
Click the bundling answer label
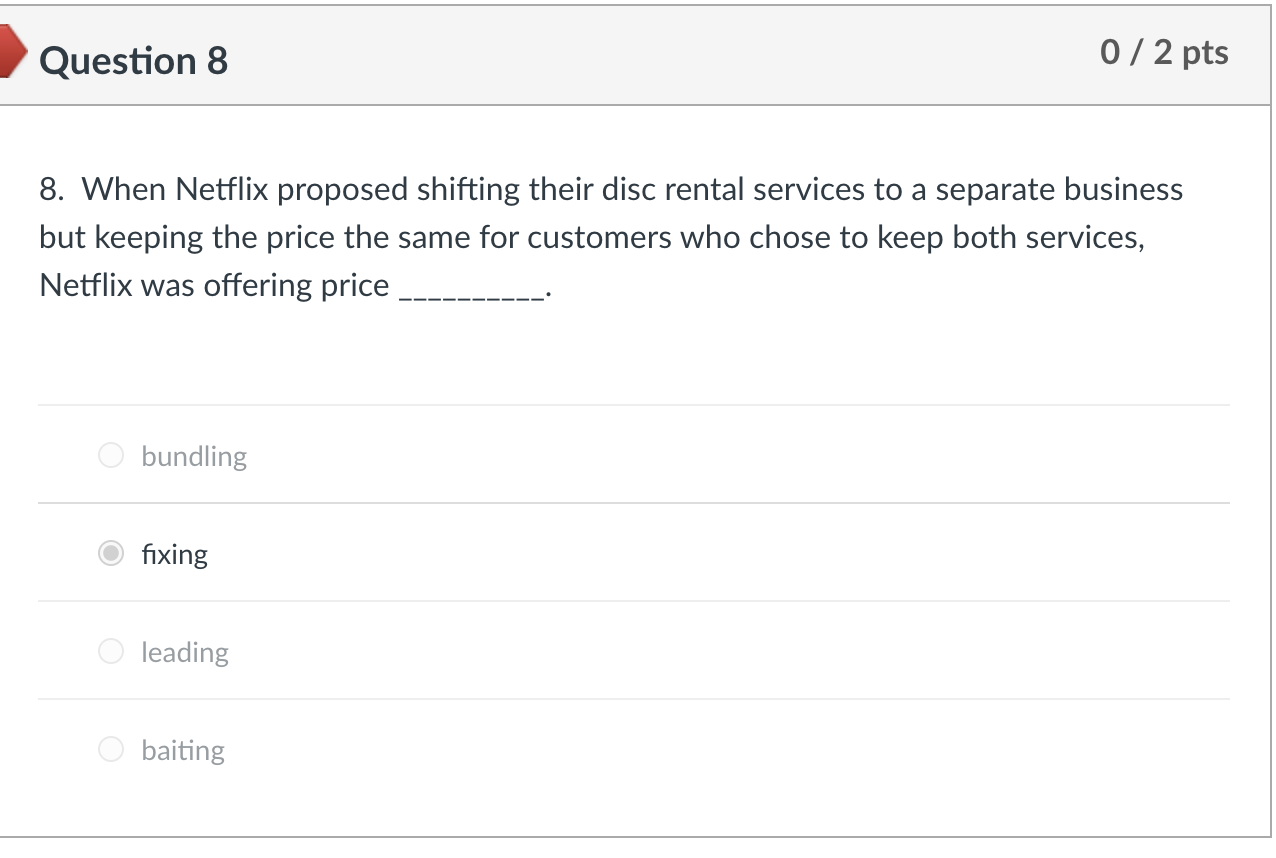click(193, 456)
